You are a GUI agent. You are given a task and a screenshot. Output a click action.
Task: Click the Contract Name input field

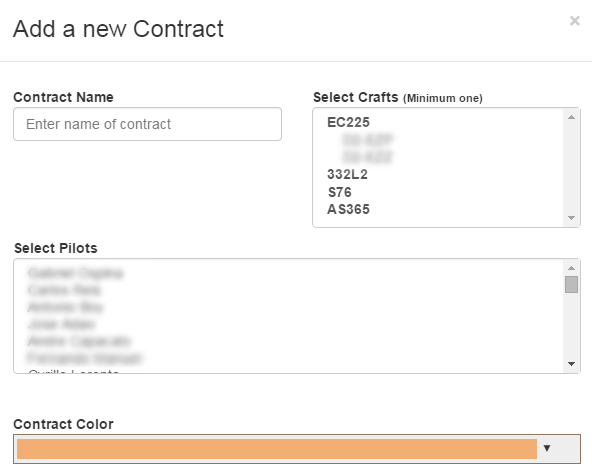147,124
